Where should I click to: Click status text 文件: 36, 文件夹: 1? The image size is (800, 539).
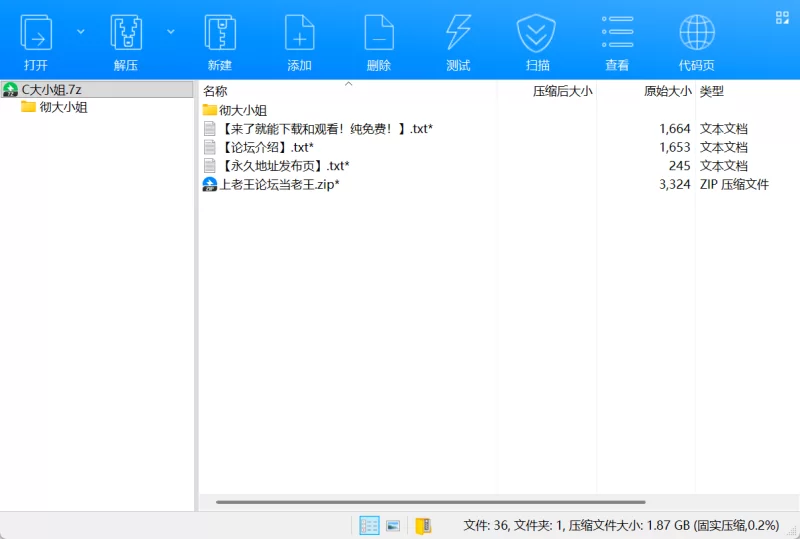click(513, 525)
